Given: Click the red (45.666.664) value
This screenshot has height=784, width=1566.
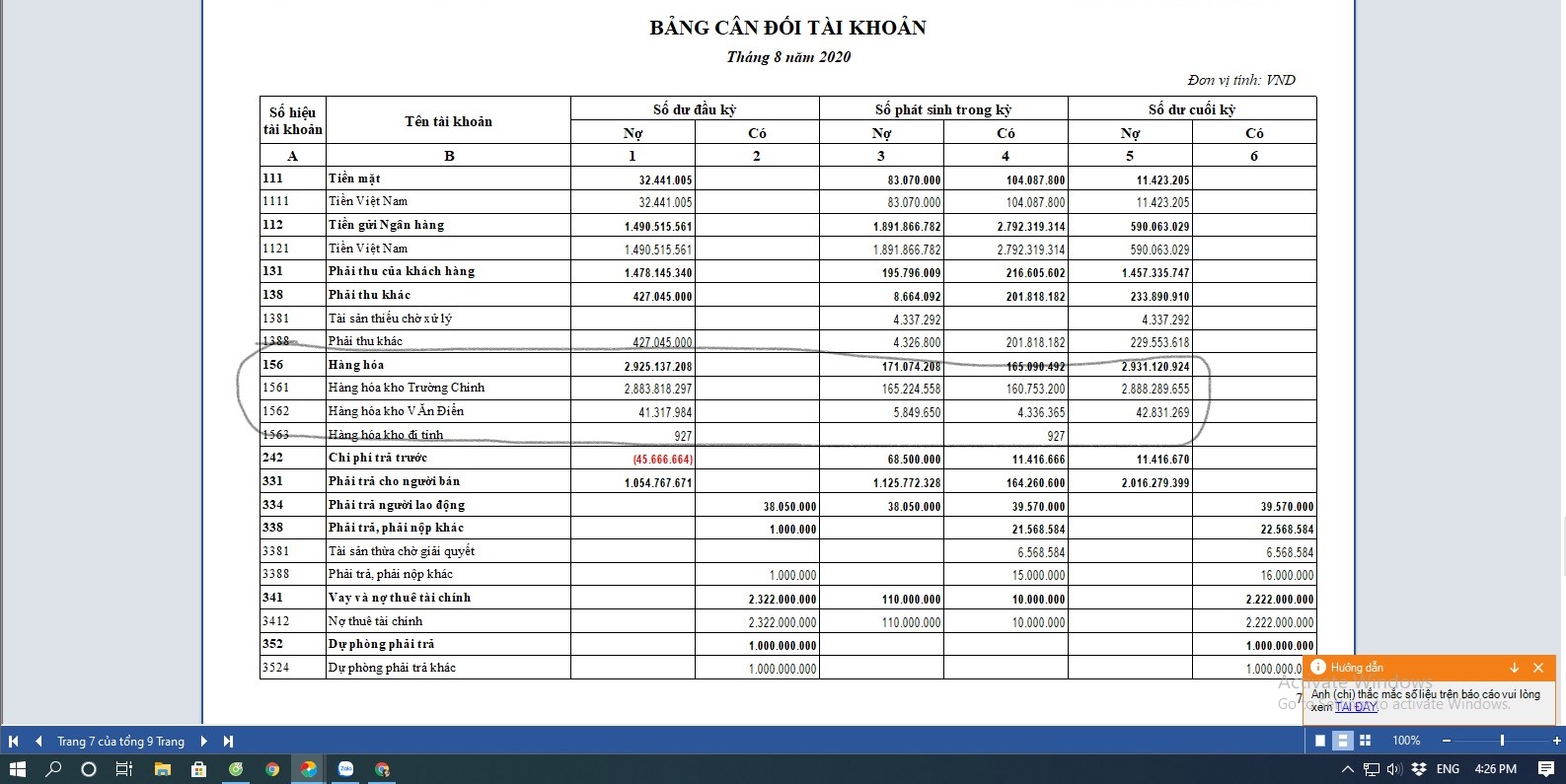Looking at the screenshot, I should tap(663, 459).
